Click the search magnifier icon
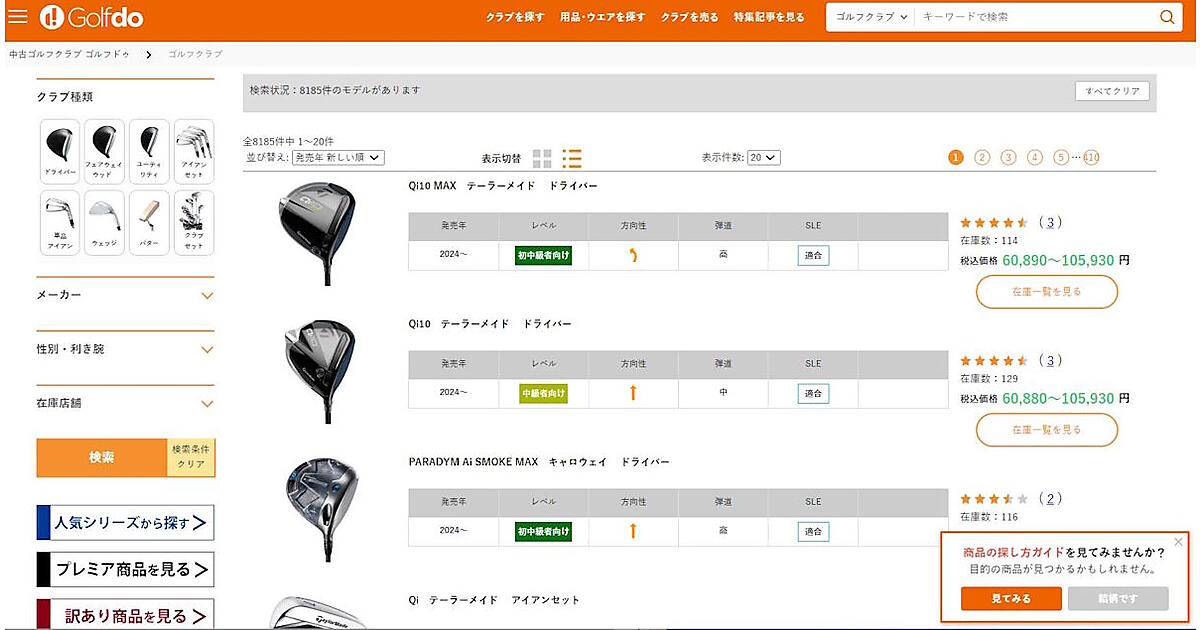 [1166, 17]
